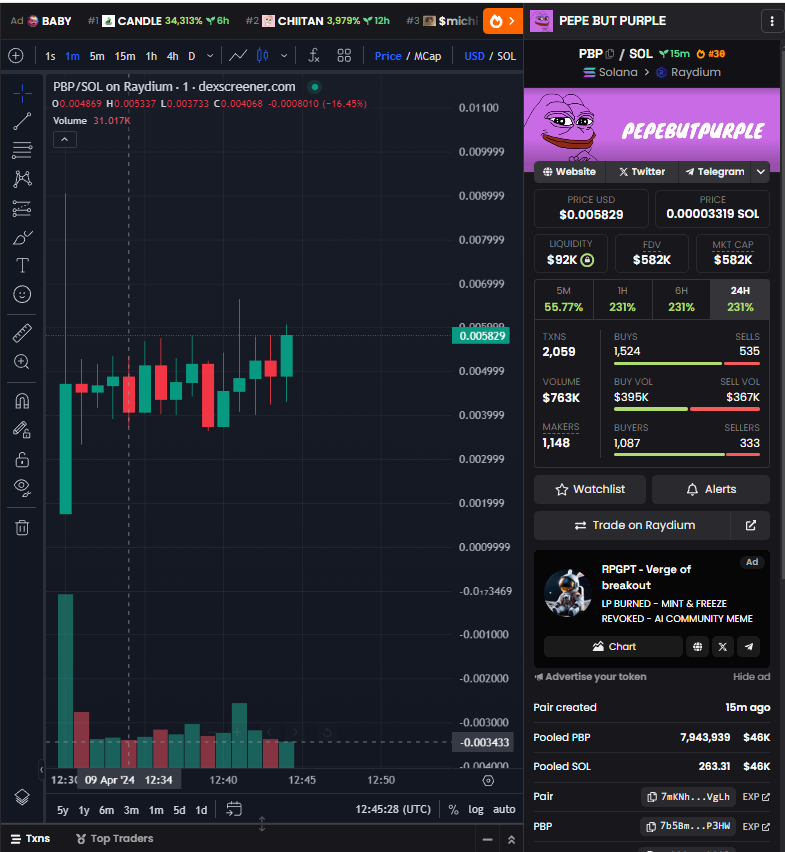Select the 15m interval

click(125, 56)
